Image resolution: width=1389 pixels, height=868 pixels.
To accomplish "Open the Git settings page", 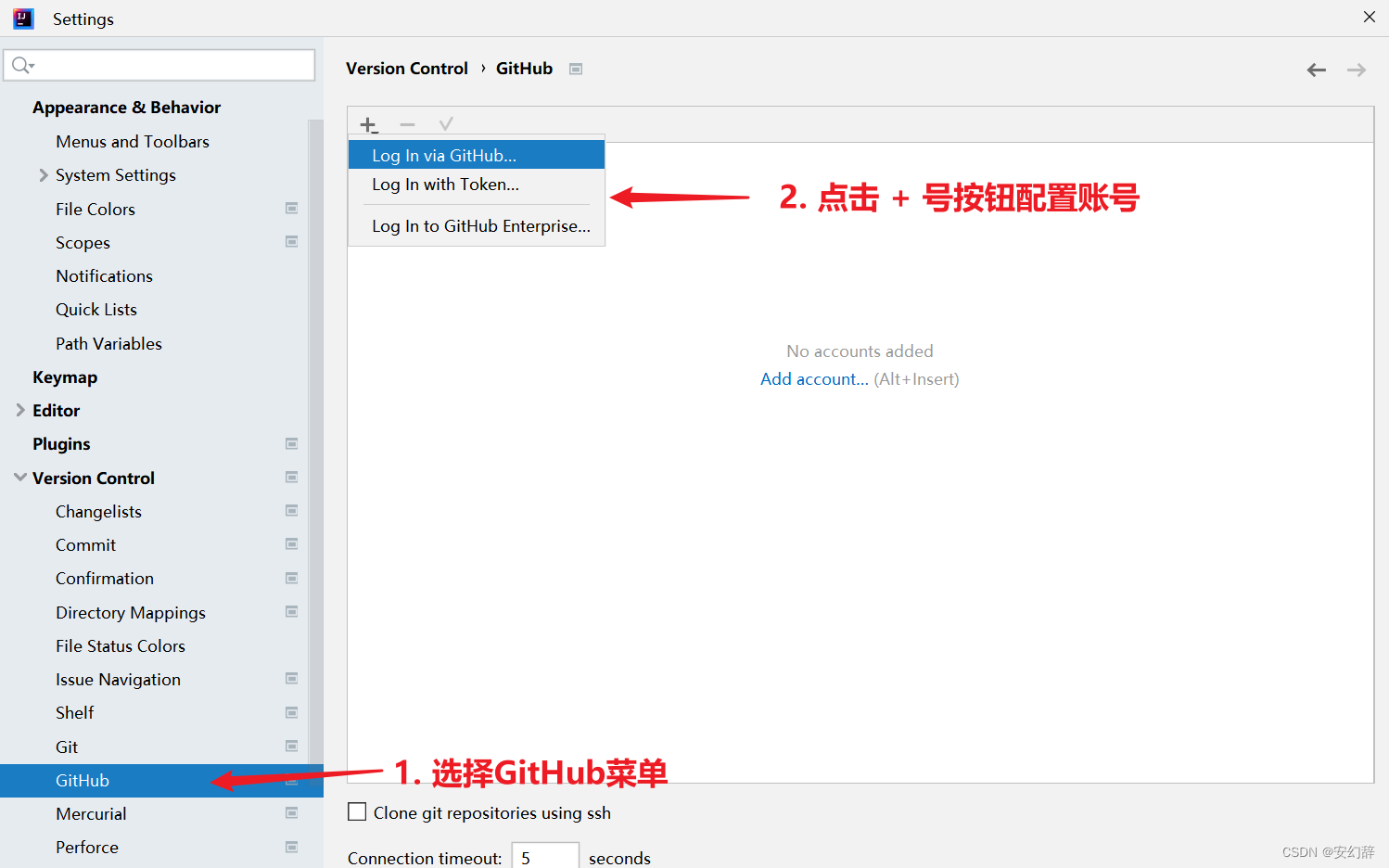I will point(67,747).
